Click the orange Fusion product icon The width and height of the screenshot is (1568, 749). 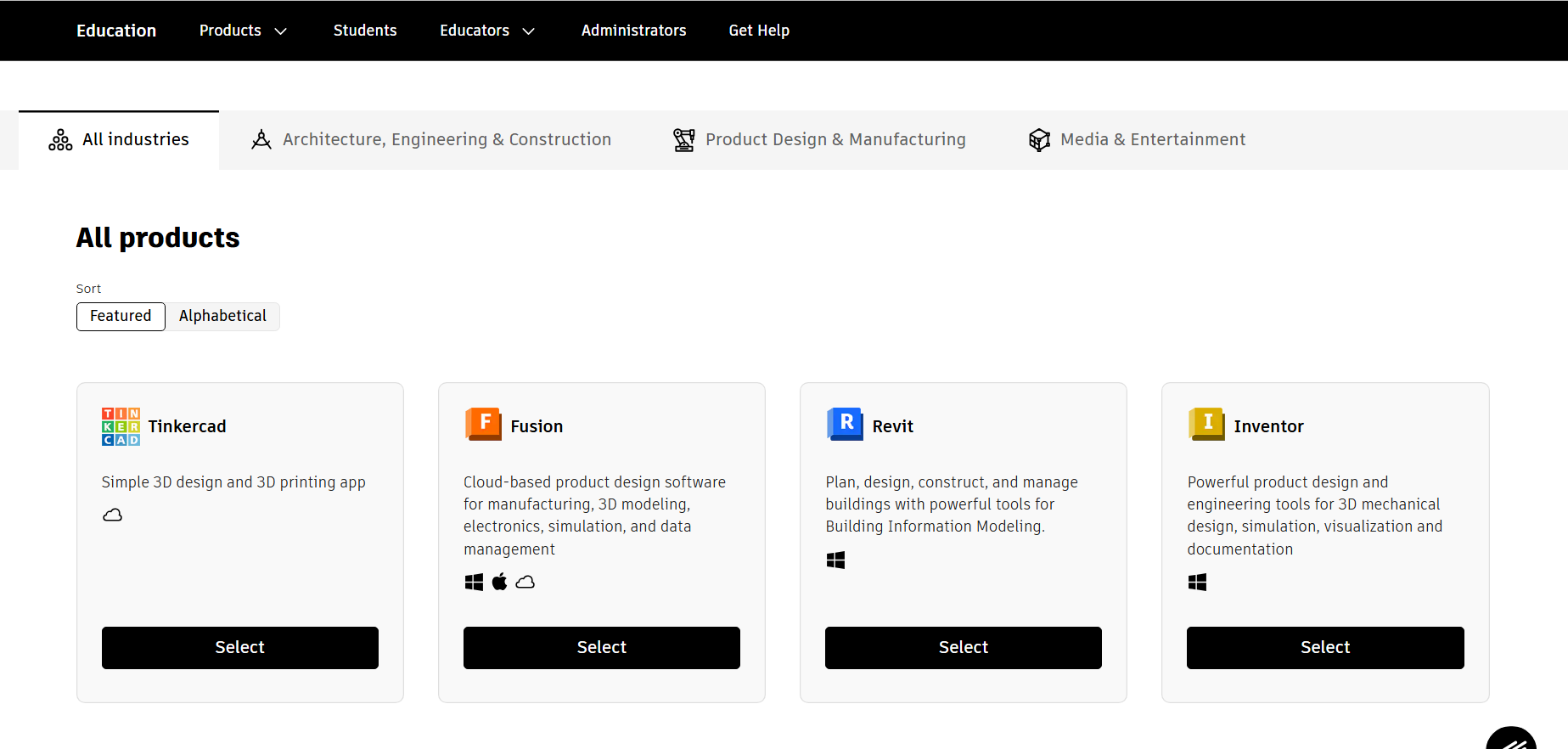tap(483, 424)
